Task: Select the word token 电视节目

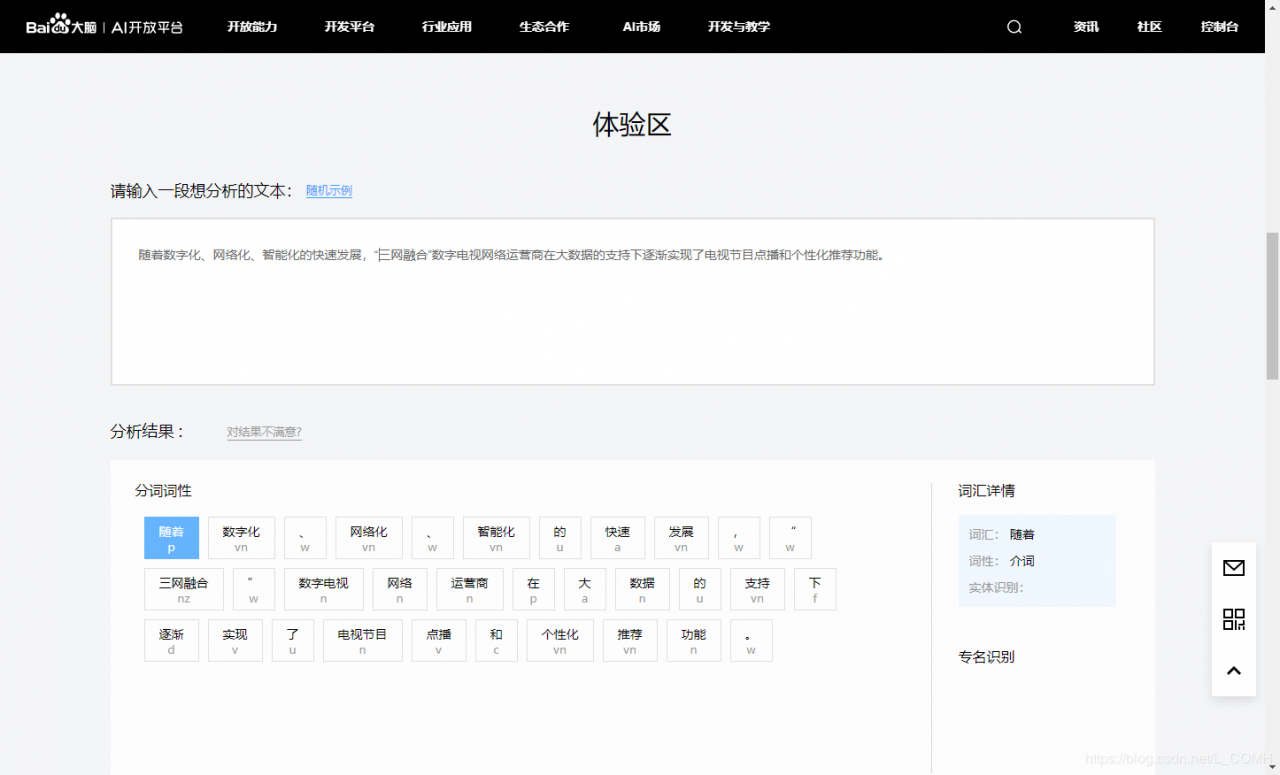Action: pyautogui.click(x=362, y=640)
